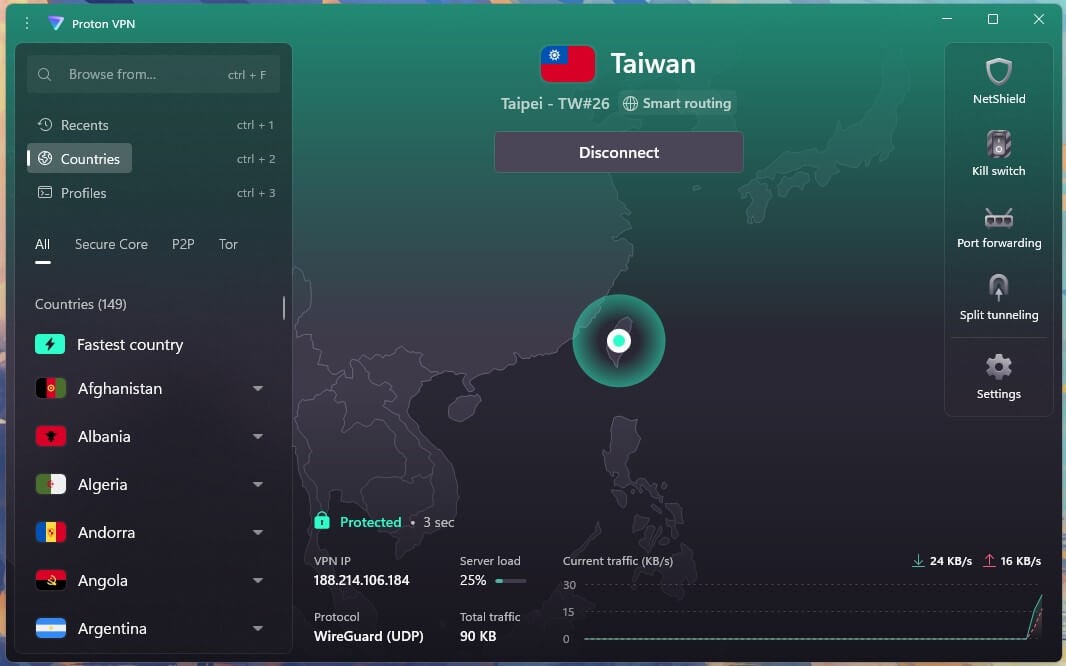Click the Countries (149) heading
Image resolution: width=1066 pixels, height=666 pixels.
[x=80, y=304]
